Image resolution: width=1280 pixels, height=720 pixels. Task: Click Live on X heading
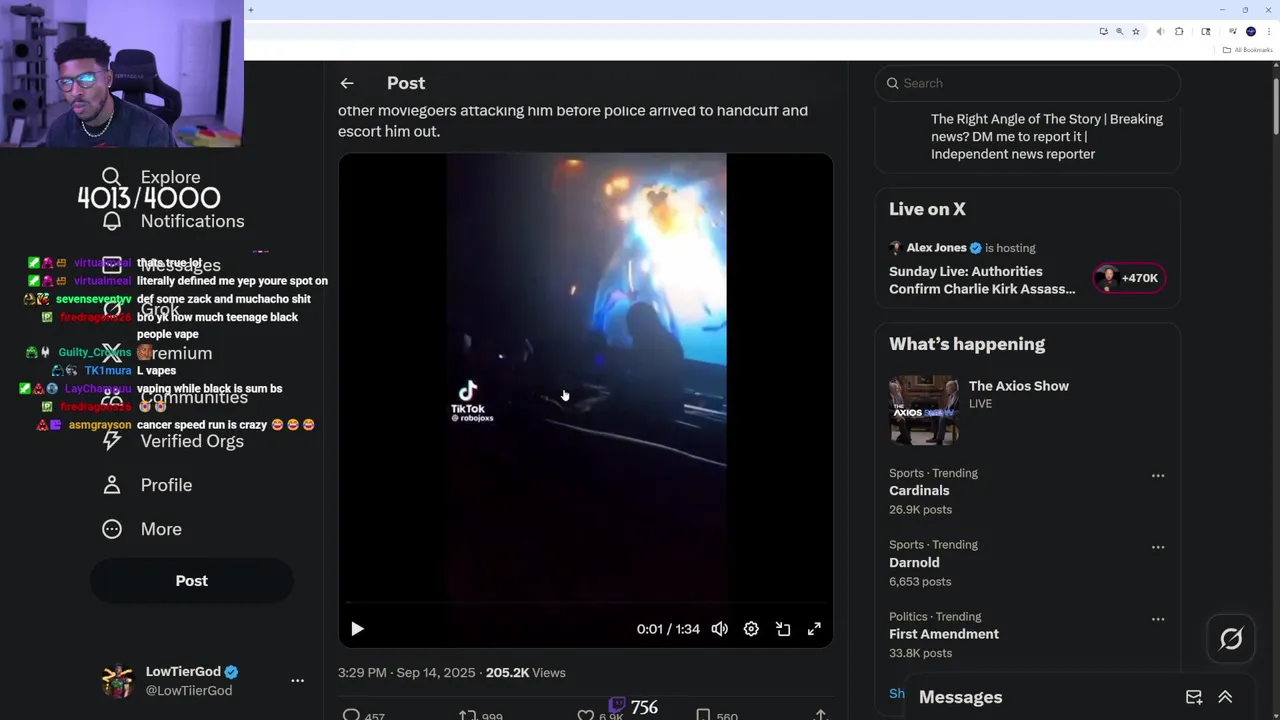(x=927, y=209)
